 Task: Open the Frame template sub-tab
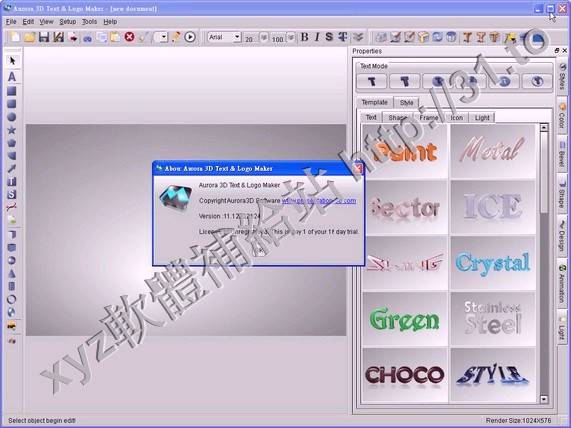(429, 118)
